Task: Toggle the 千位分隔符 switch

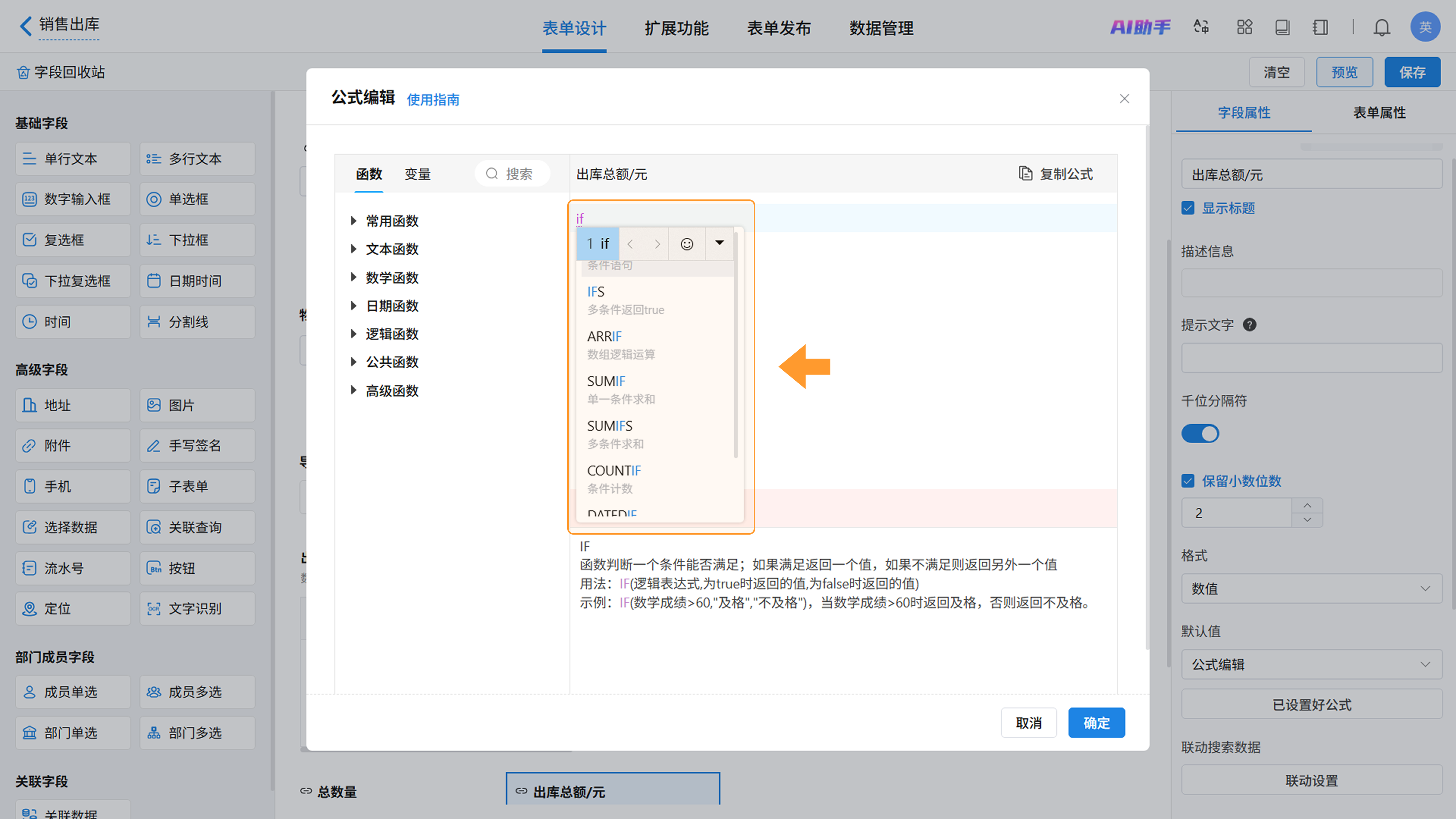Action: click(x=1200, y=433)
